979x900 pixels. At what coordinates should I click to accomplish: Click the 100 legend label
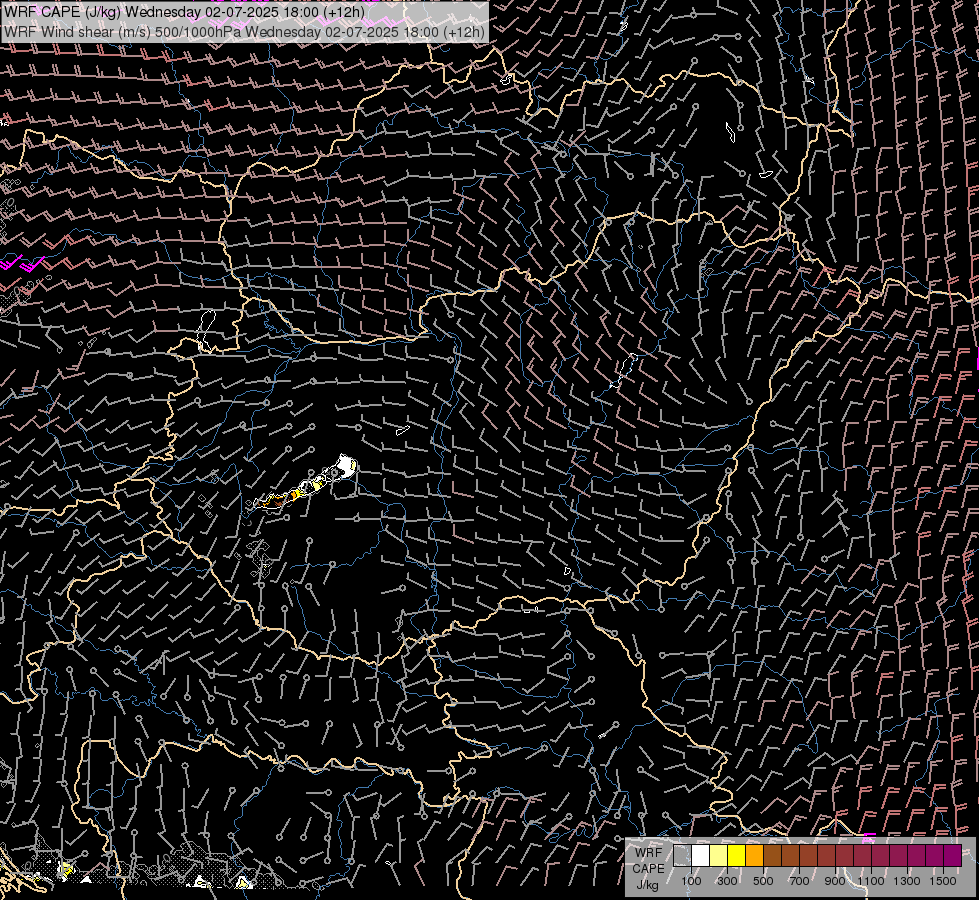tap(691, 881)
